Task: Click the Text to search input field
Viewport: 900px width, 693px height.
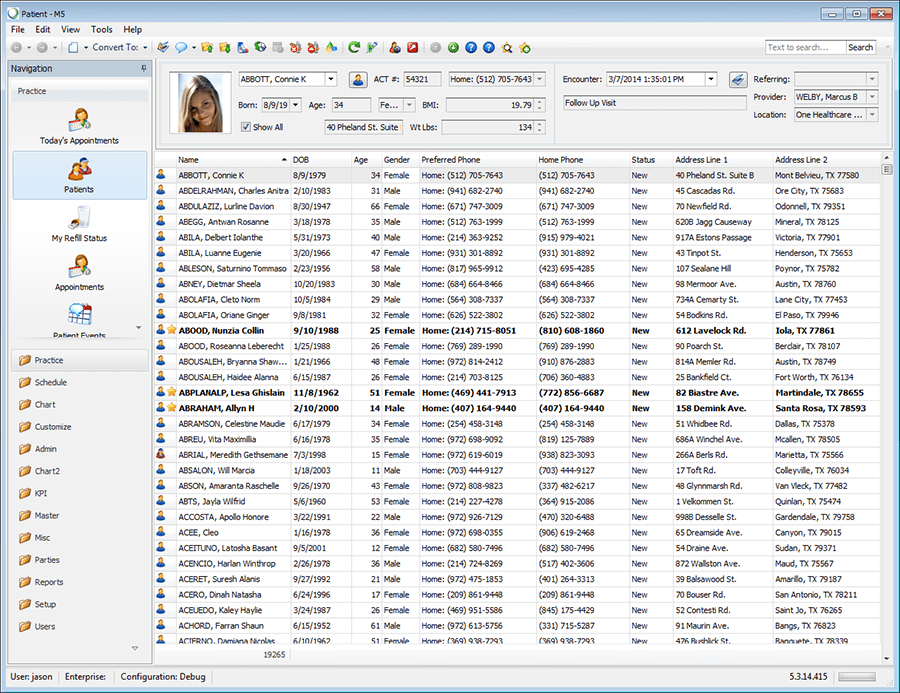Action: click(804, 47)
